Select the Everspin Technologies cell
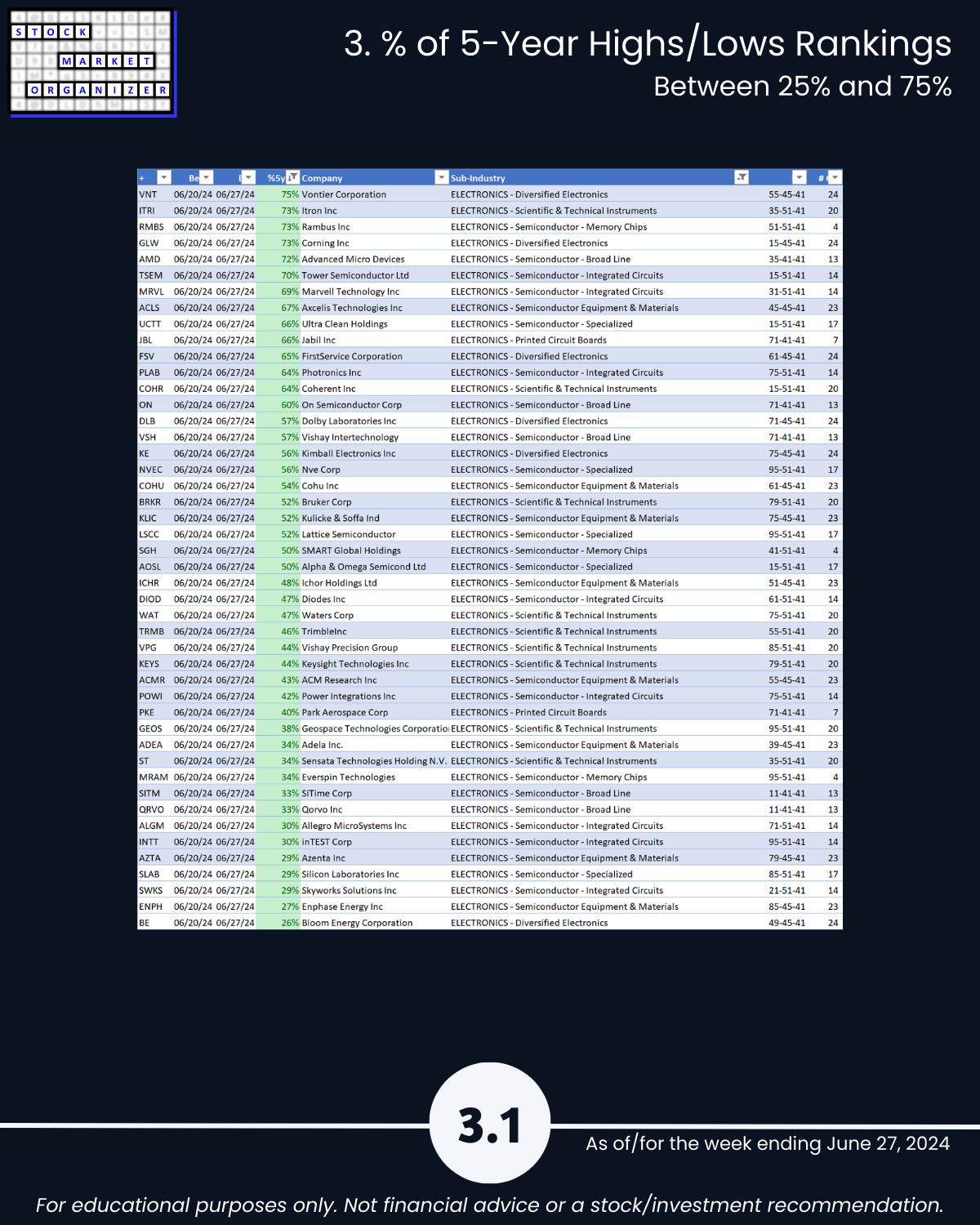 pyautogui.click(x=348, y=777)
